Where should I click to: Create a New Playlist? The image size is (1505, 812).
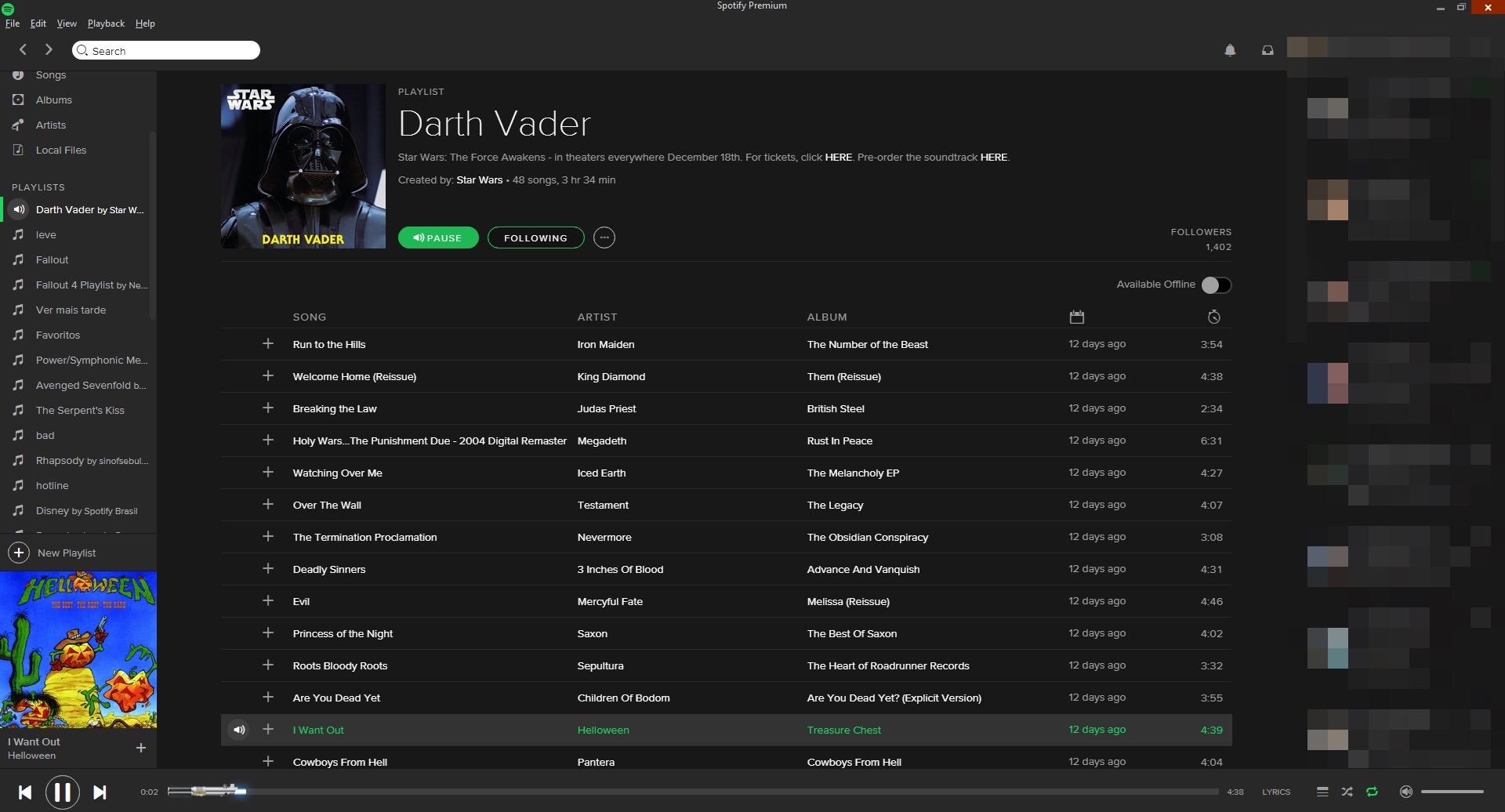[x=53, y=553]
